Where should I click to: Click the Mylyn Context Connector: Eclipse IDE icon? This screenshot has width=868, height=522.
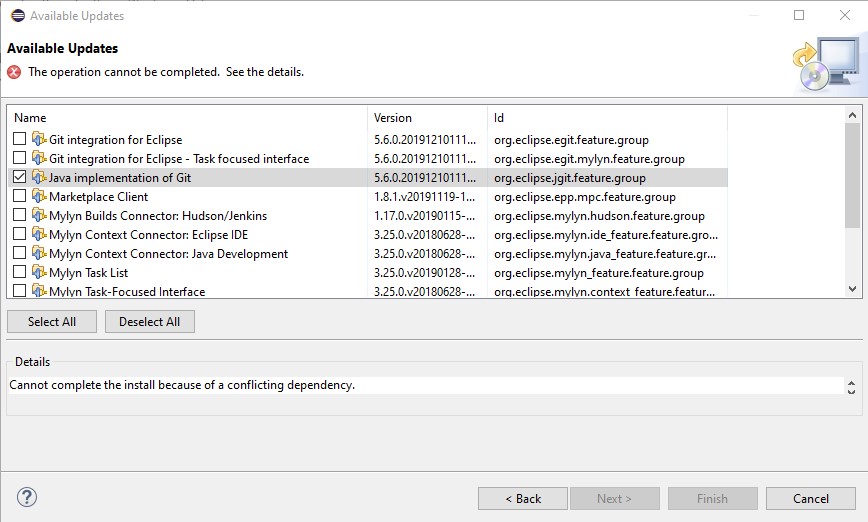click(39, 234)
